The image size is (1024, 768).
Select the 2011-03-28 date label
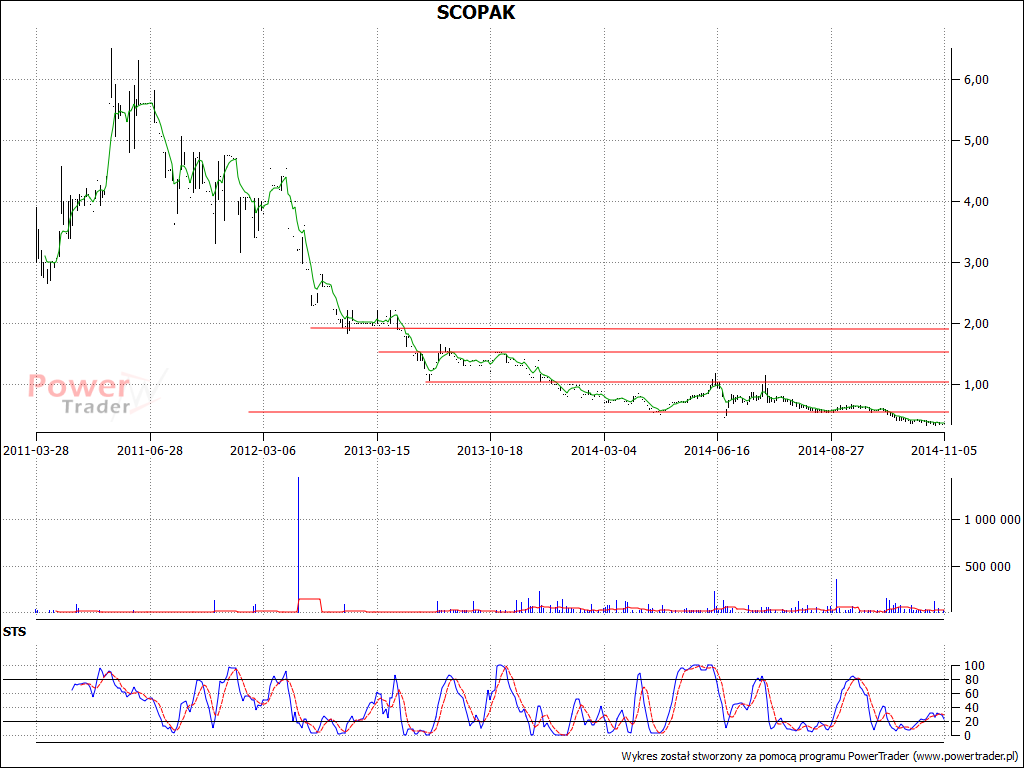click(x=36, y=451)
